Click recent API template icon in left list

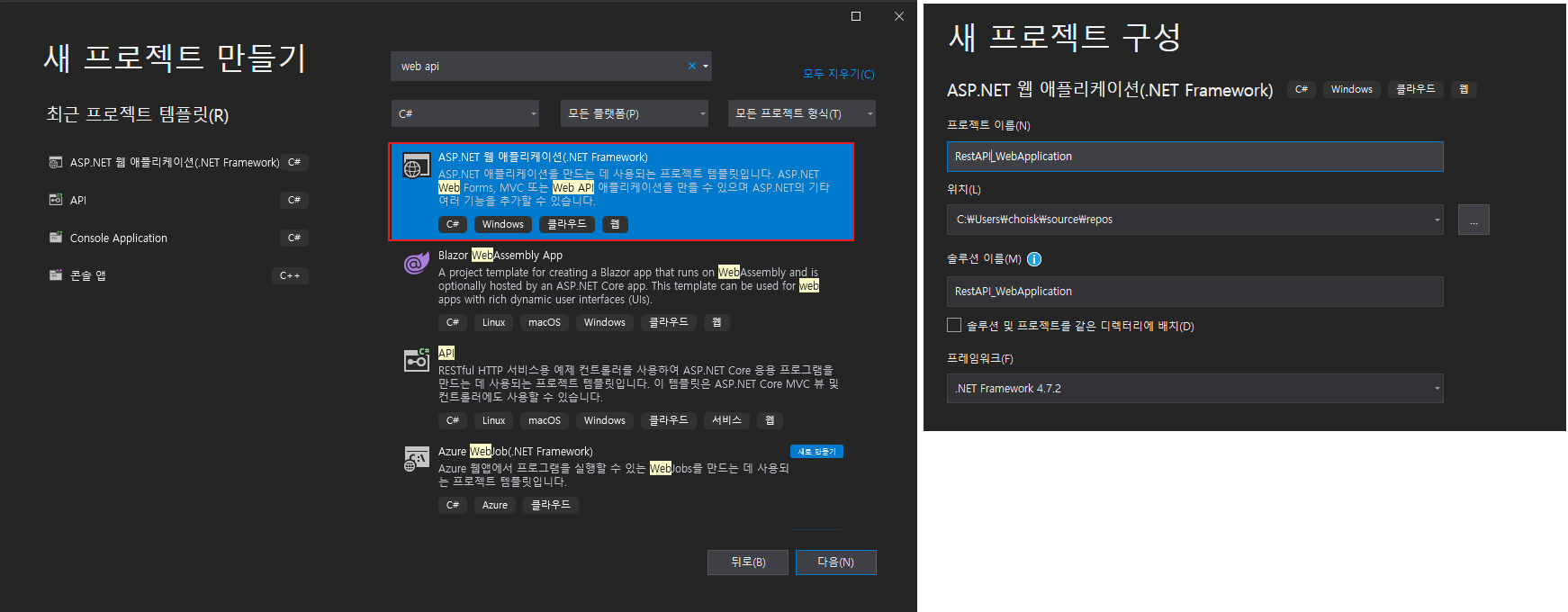coord(56,200)
